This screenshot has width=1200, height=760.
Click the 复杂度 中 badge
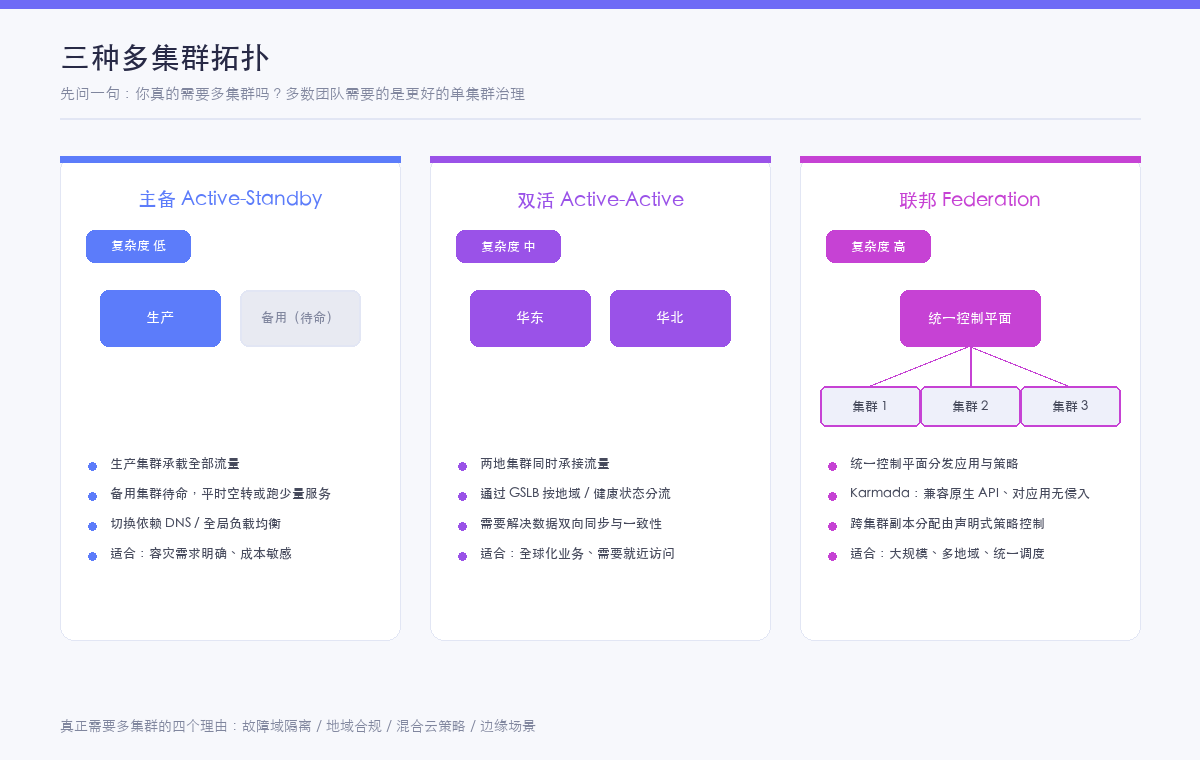508,246
